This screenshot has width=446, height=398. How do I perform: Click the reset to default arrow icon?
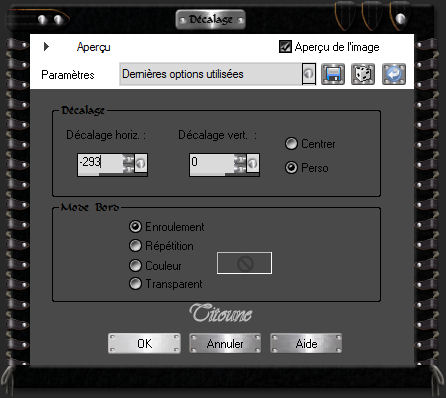(x=394, y=74)
